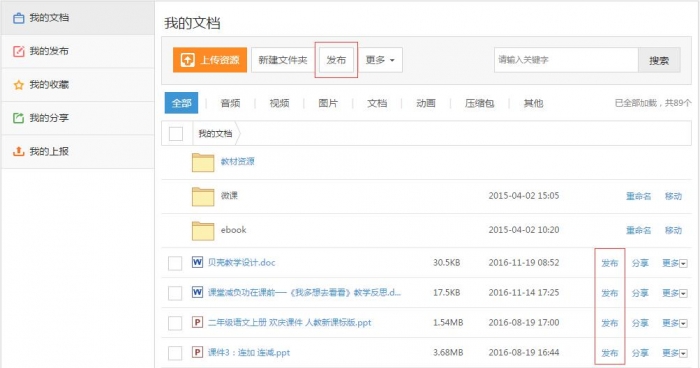The height and width of the screenshot is (368, 700).
Task: Click the 教材资源 folder name
Action: click(x=238, y=161)
